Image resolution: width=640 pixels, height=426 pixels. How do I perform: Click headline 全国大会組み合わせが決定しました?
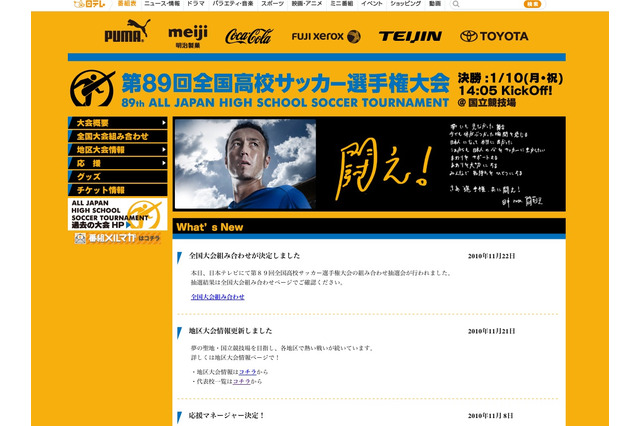coord(244,256)
